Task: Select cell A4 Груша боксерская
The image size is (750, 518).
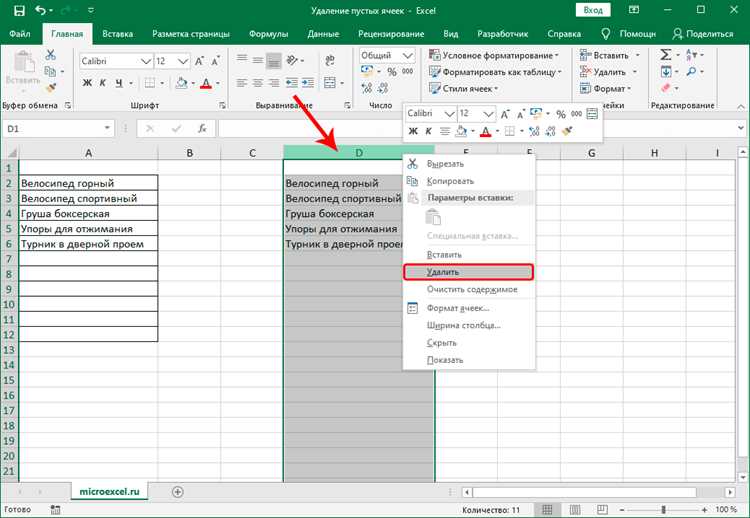Action: [x=88, y=213]
